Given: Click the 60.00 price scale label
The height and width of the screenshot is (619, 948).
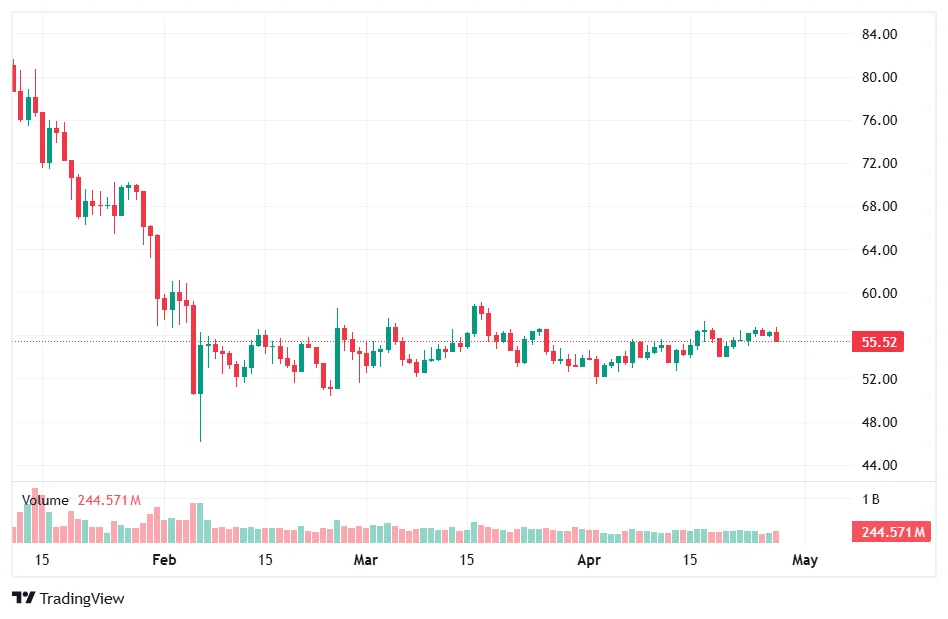Looking at the screenshot, I should [x=879, y=294].
